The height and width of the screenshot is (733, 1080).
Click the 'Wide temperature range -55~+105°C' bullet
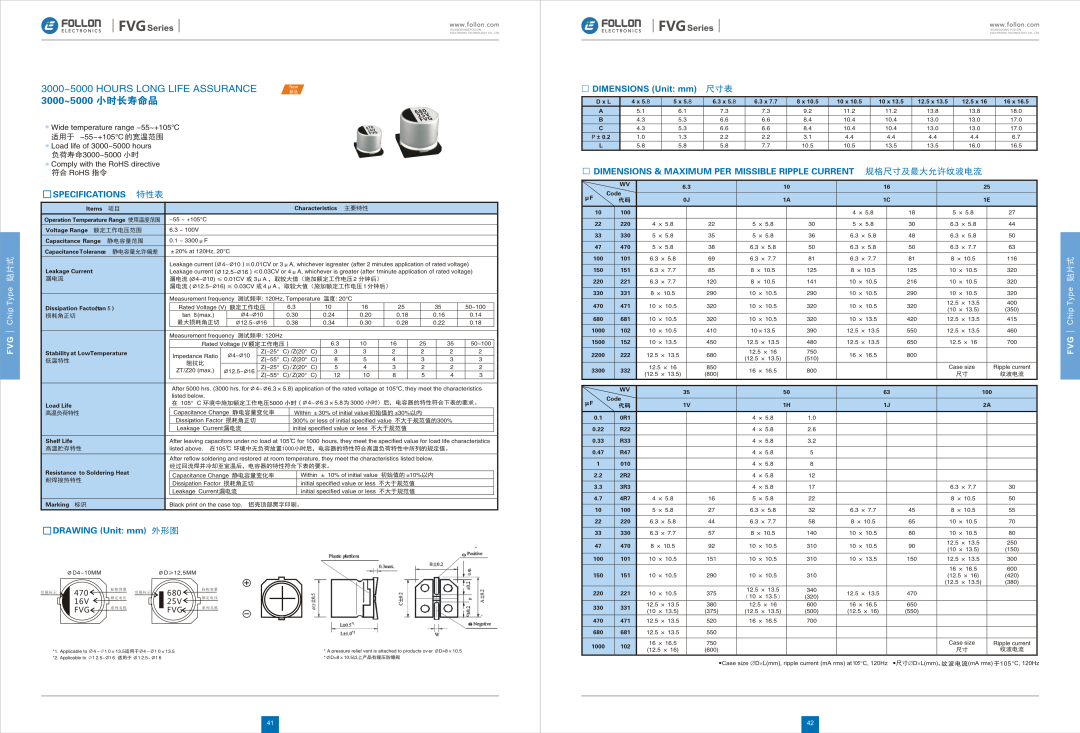[x=115, y=127]
